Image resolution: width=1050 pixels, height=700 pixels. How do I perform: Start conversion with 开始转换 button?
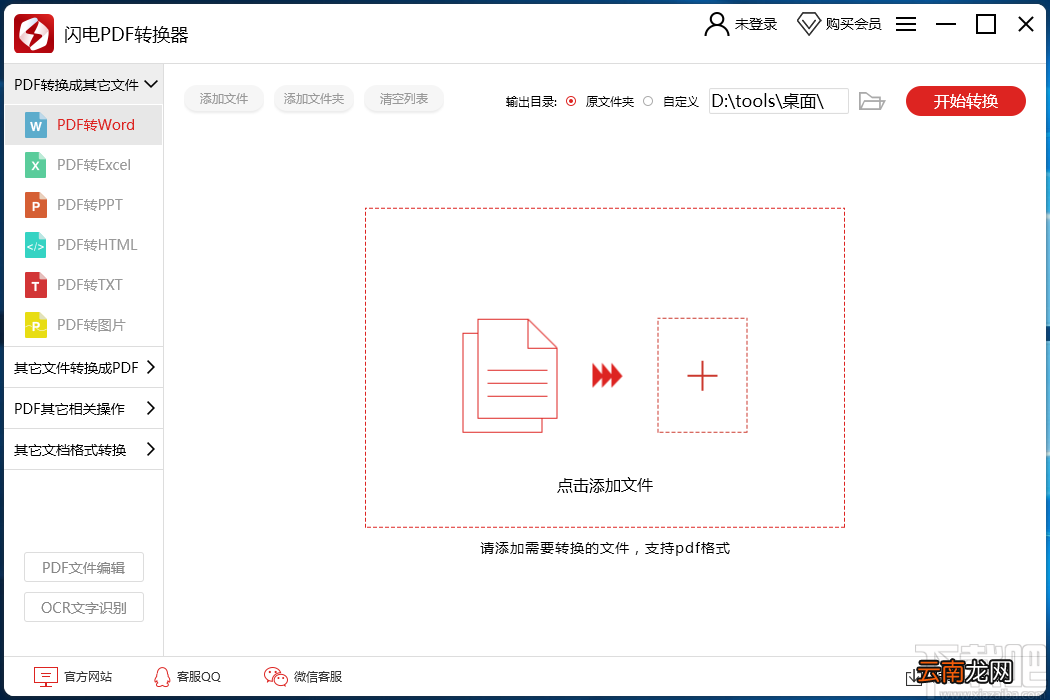(x=966, y=101)
